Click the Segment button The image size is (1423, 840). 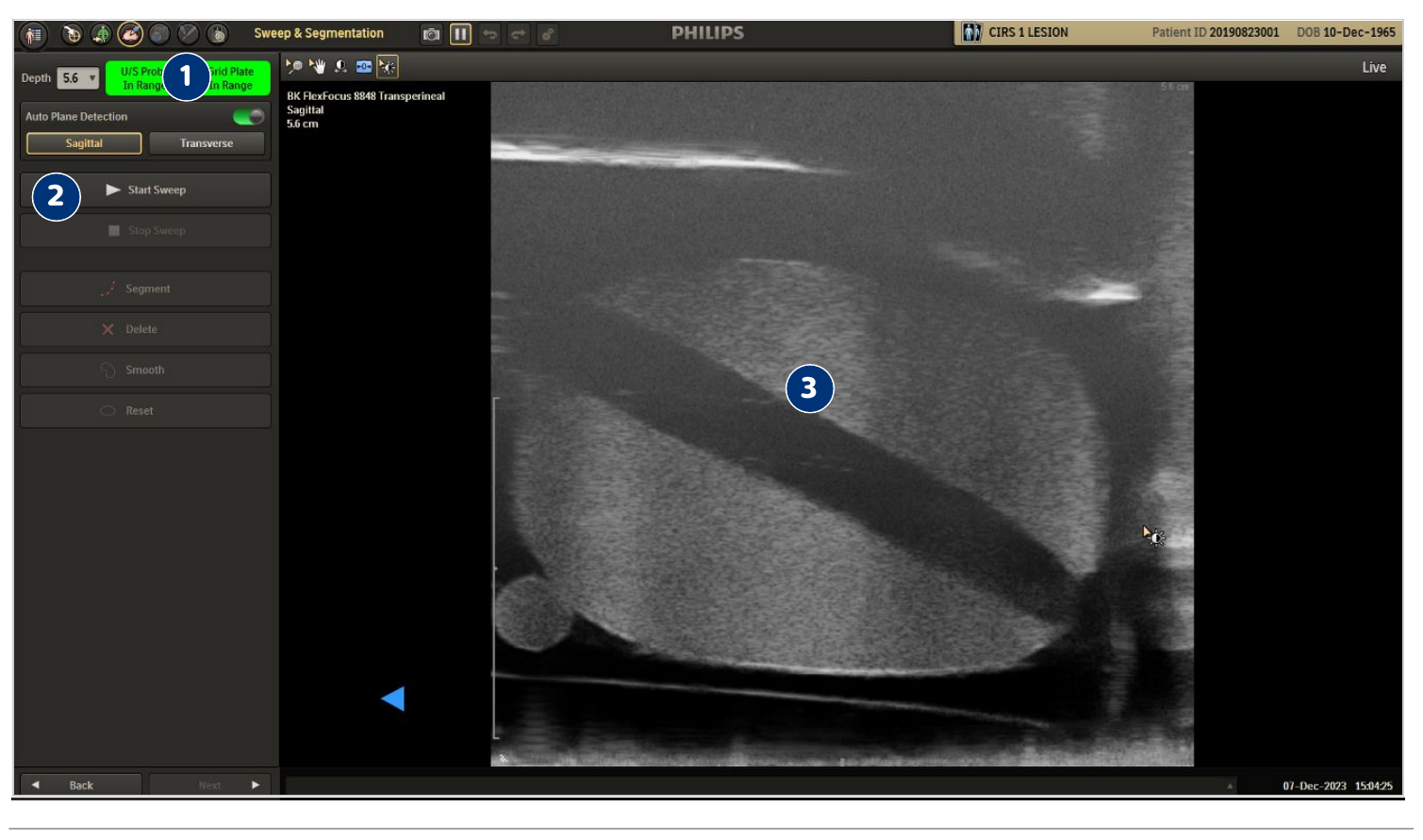145,288
